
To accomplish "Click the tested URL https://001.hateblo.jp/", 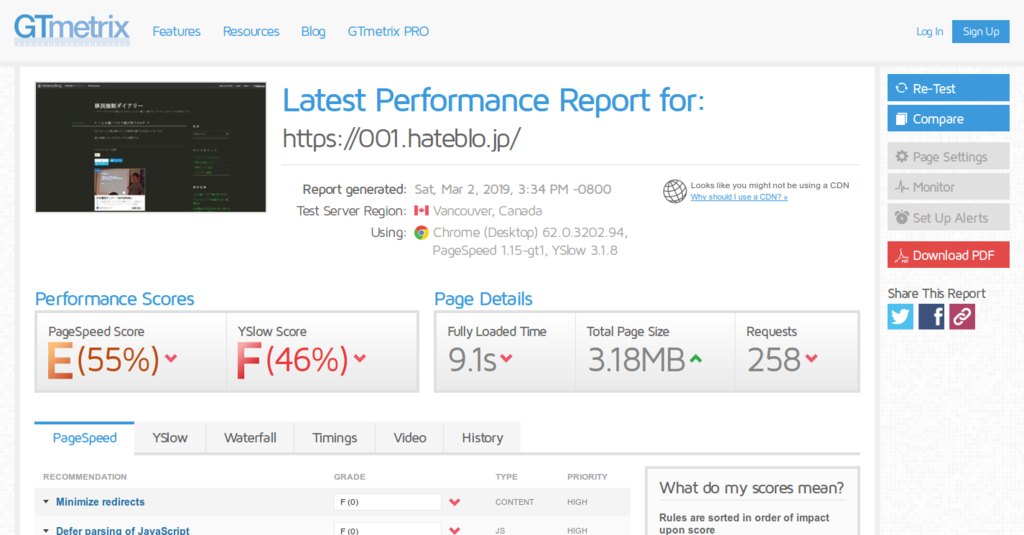I will click(x=401, y=138).
